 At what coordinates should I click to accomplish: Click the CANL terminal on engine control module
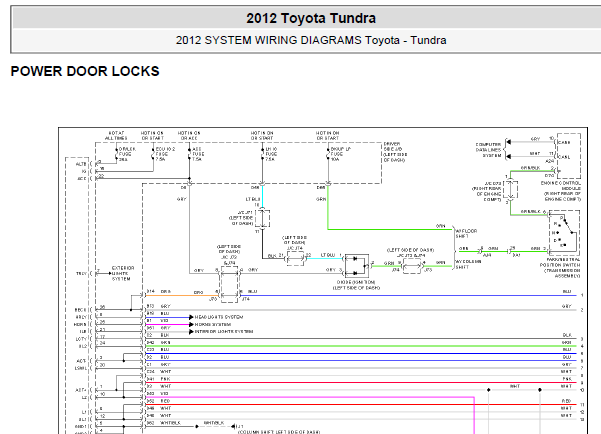click(564, 157)
